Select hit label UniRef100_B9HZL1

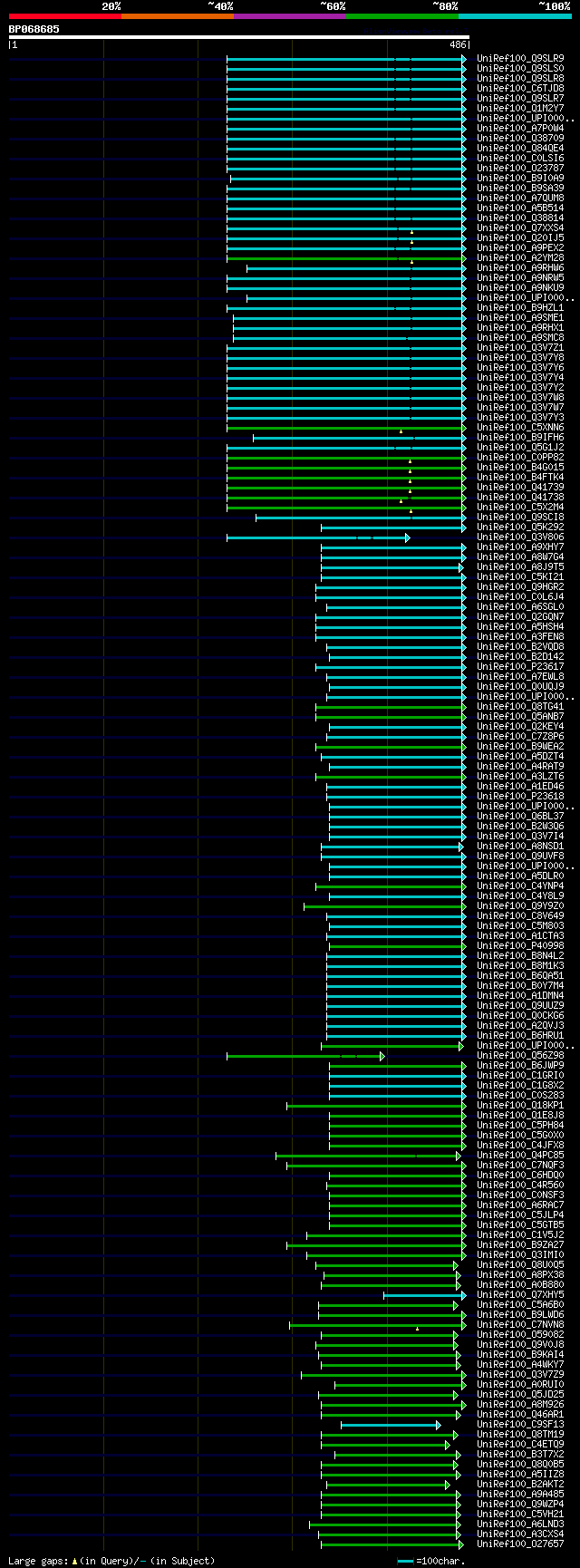pos(520,308)
